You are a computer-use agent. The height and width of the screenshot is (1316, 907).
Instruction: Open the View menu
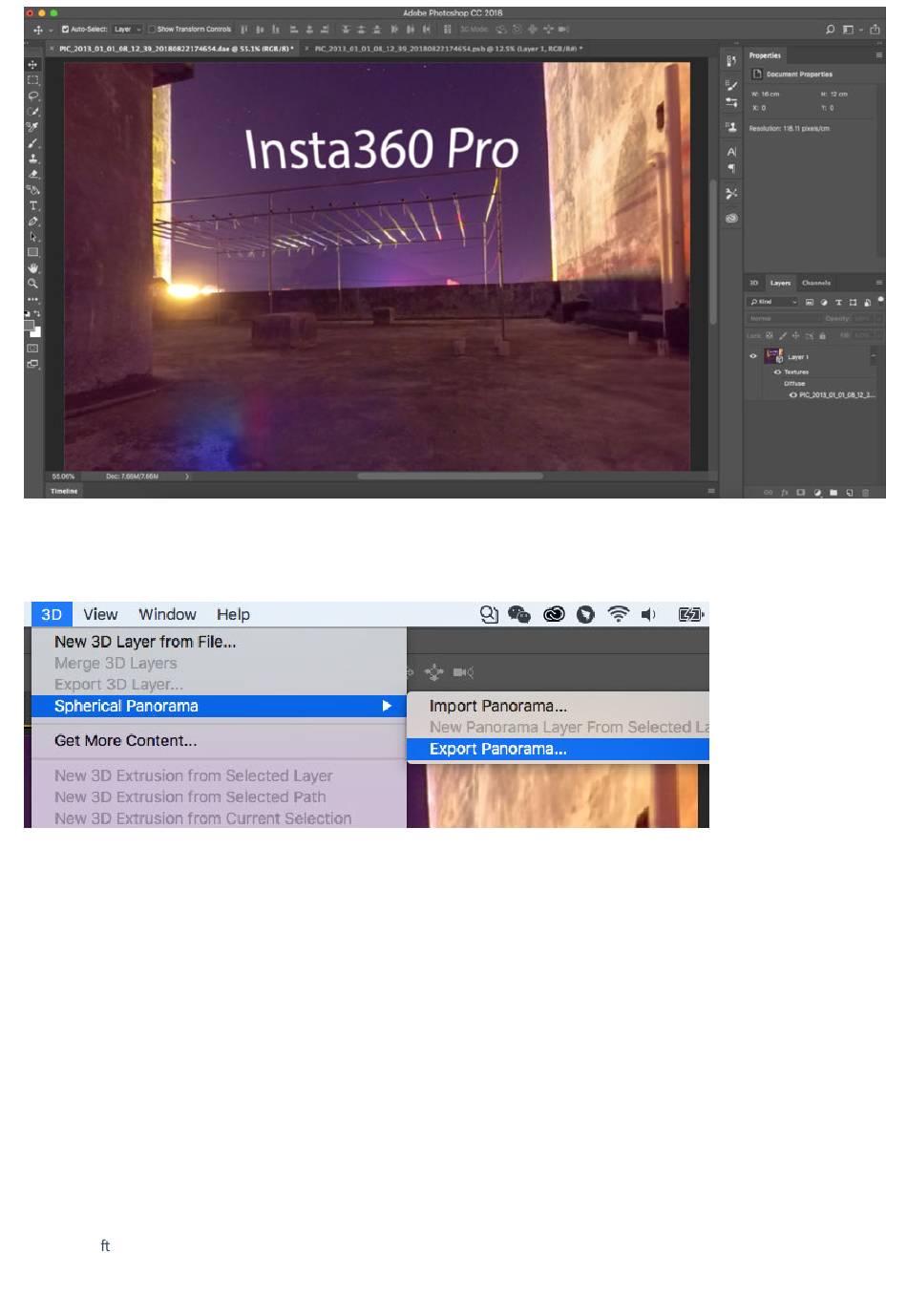pos(100,614)
